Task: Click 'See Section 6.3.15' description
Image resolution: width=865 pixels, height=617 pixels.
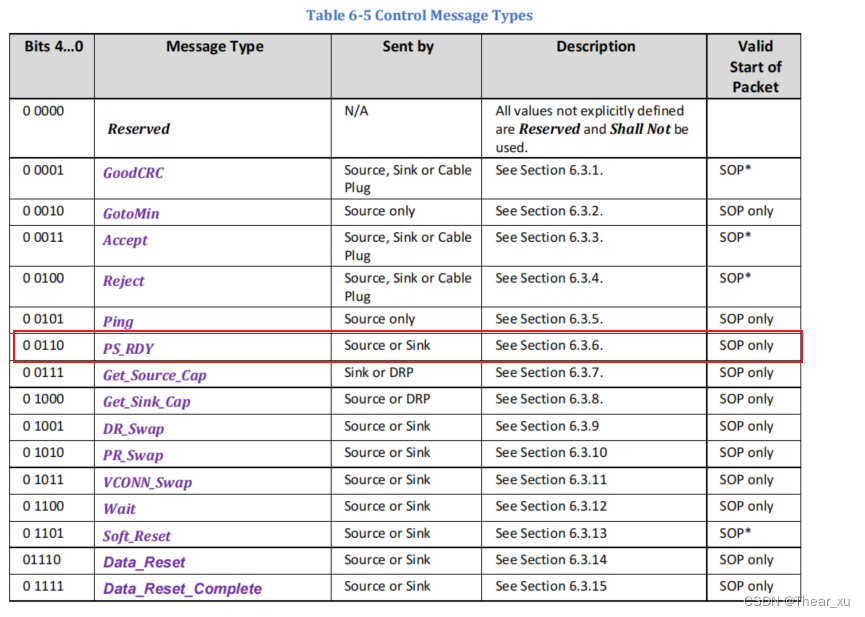Action: pyautogui.click(x=551, y=586)
